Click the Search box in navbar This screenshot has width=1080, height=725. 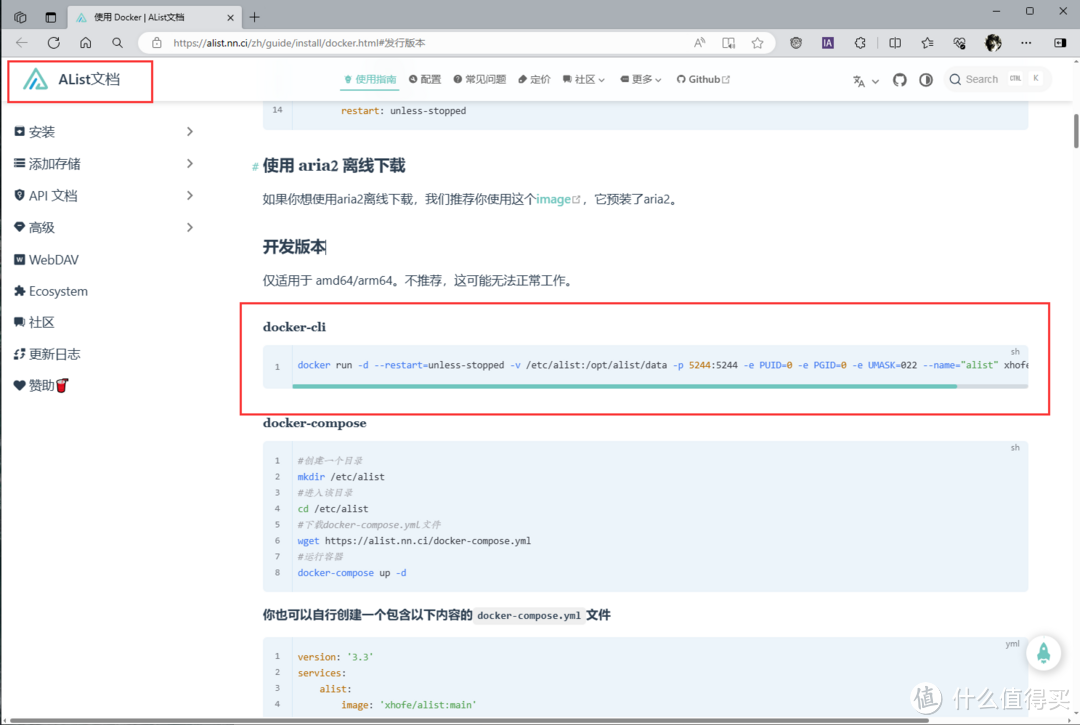pos(997,79)
